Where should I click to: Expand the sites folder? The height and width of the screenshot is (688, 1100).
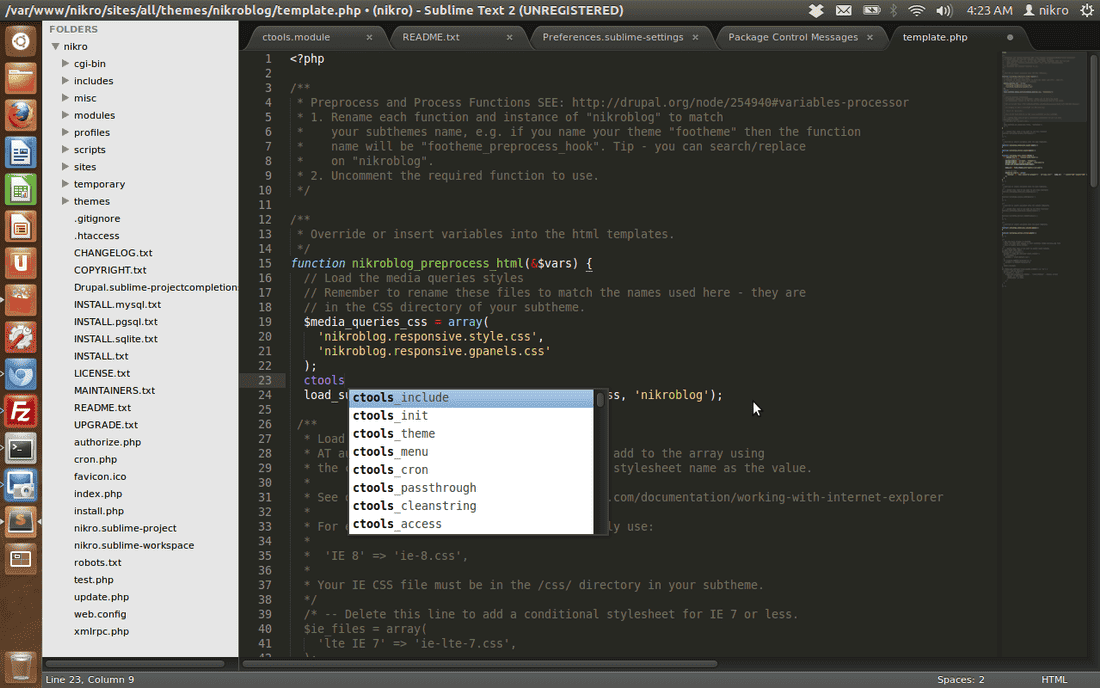point(65,166)
